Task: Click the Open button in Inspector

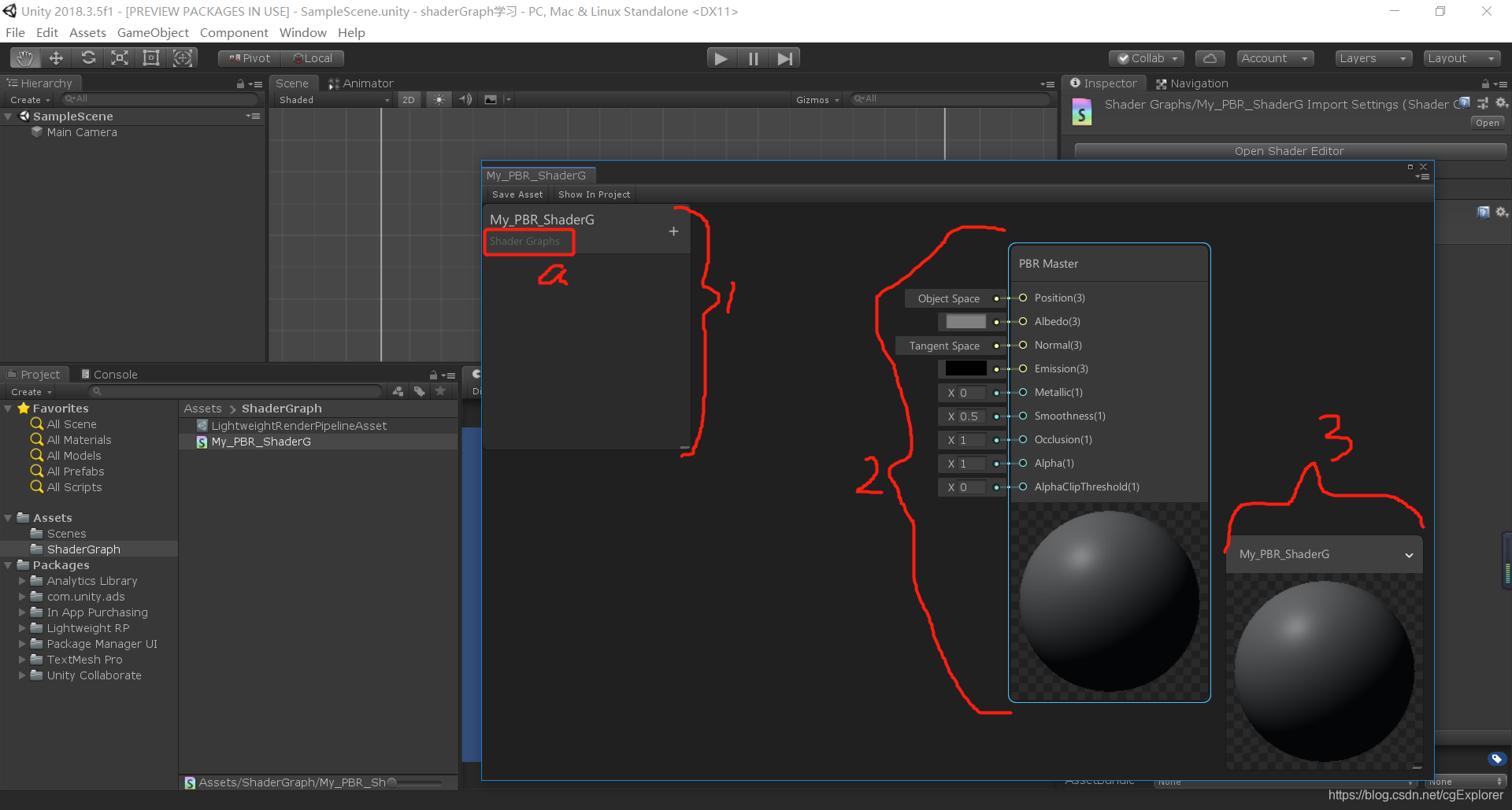Action: 1487,123
